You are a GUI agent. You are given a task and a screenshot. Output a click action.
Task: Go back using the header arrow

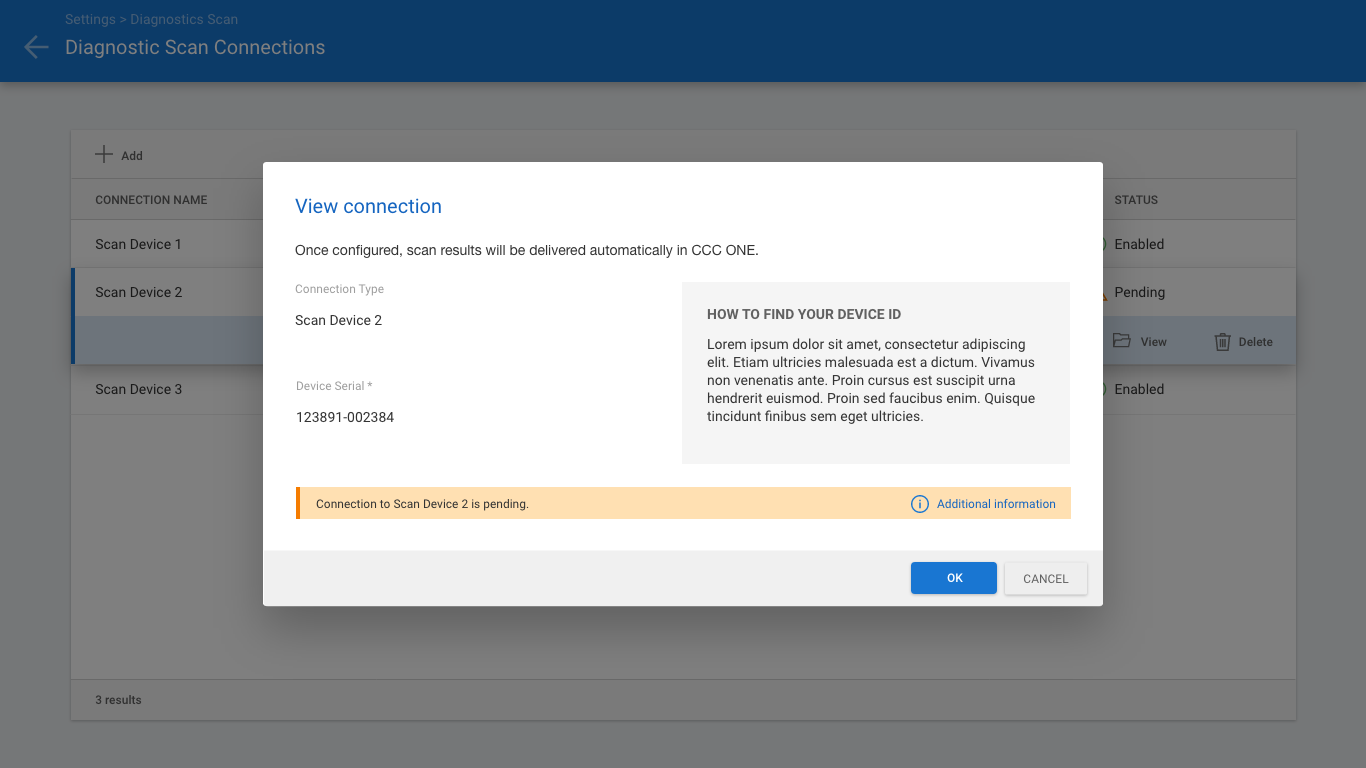click(x=36, y=47)
